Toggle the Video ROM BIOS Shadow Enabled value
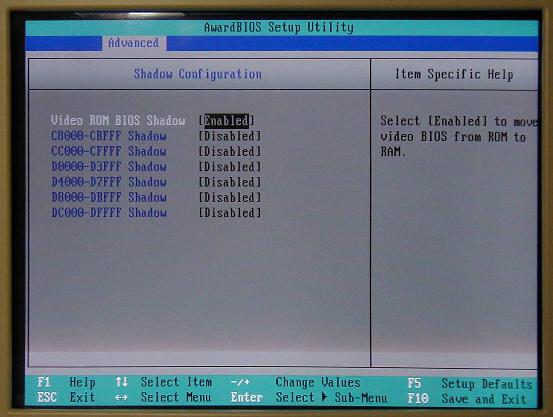553x417 pixels. coord(226,121)
